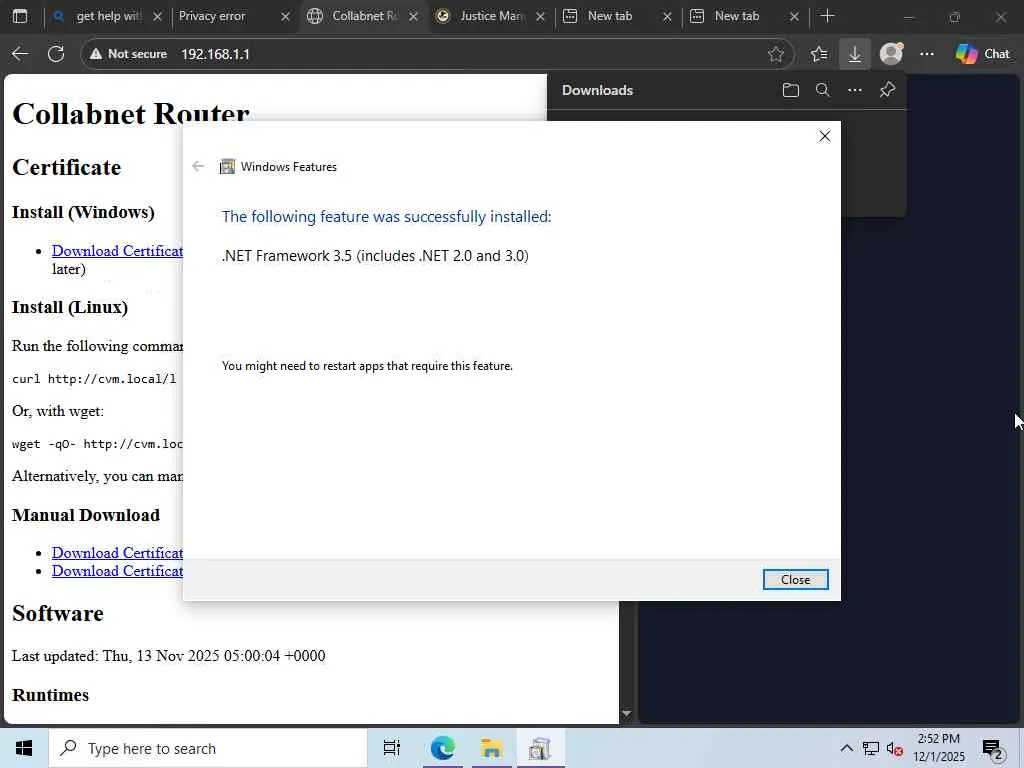Close the 'get help with' tab
This screenshot has height=768, width=1024.
click(157, 17)
